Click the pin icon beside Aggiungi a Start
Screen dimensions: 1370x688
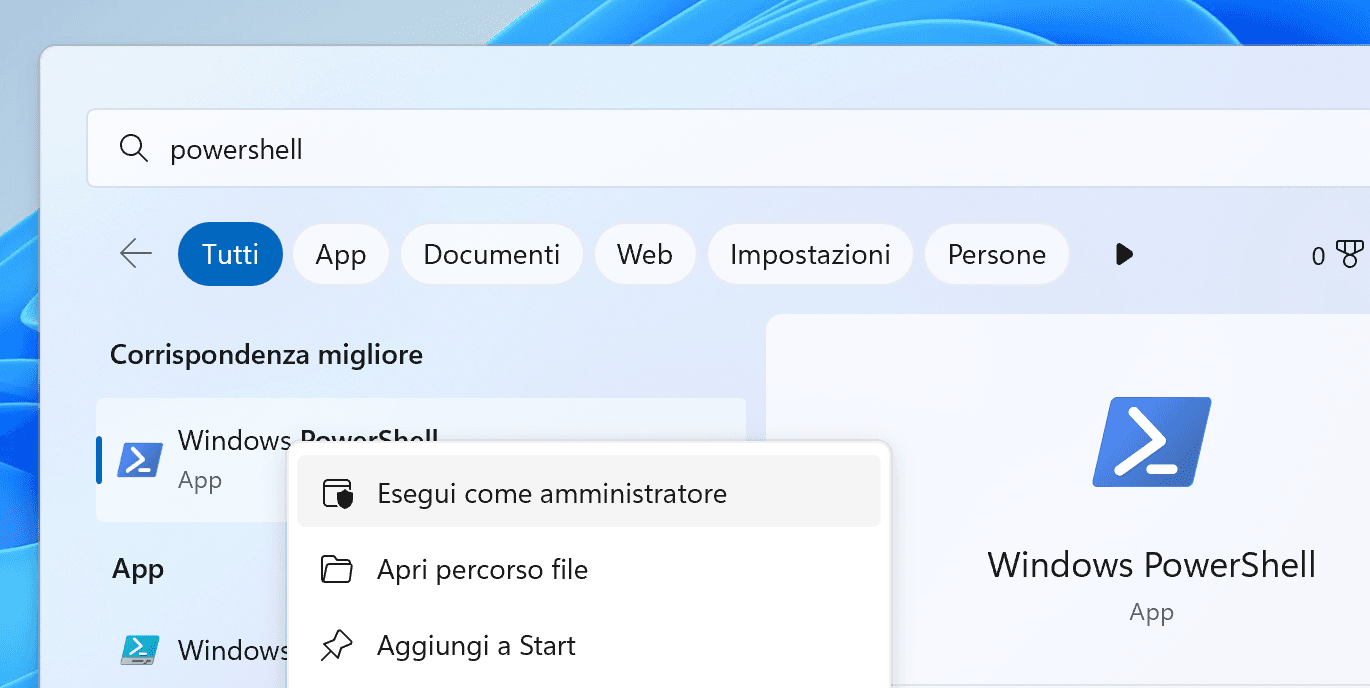point(337,646)
